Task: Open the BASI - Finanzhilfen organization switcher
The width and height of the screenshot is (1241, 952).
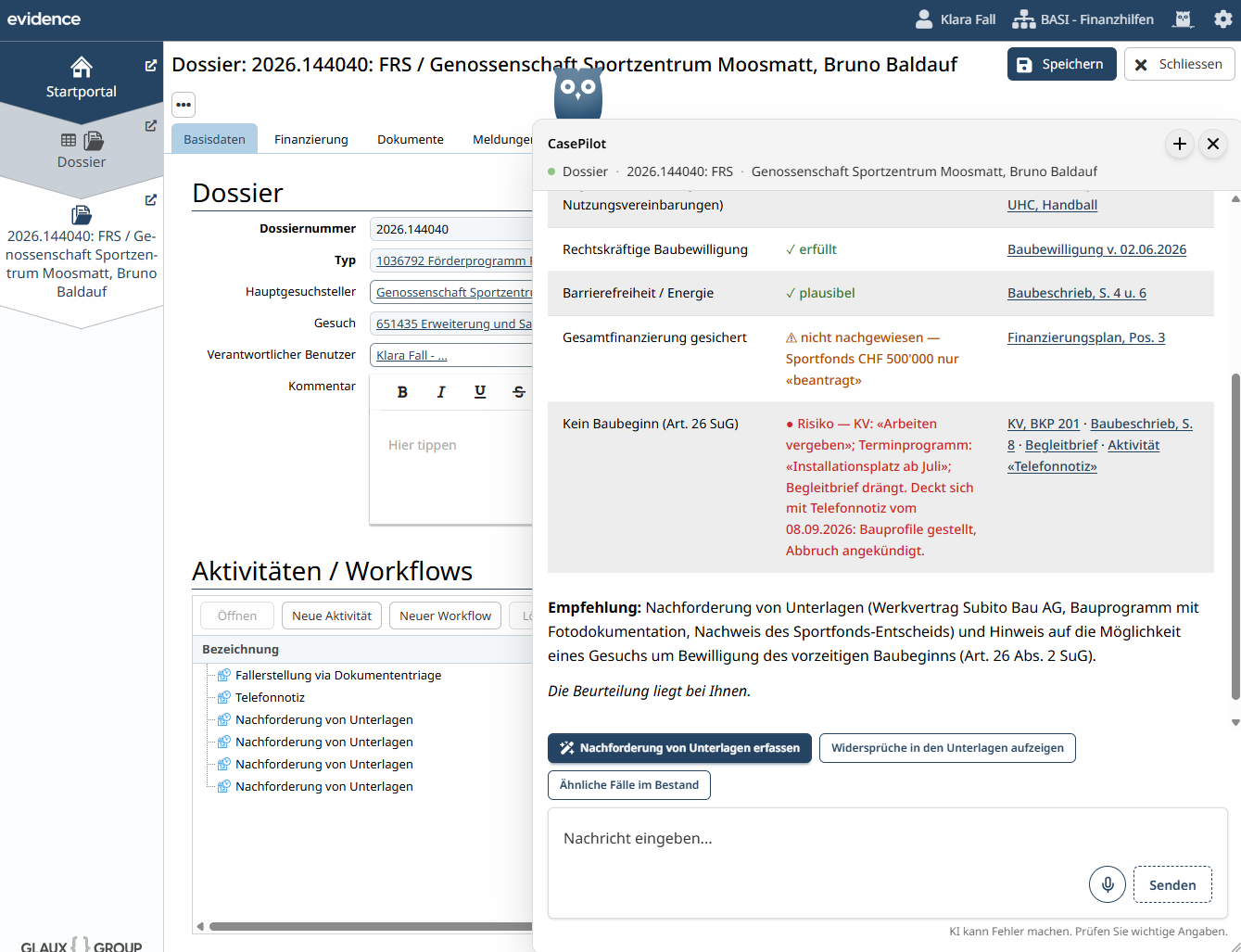Action: pos(1083,19)
